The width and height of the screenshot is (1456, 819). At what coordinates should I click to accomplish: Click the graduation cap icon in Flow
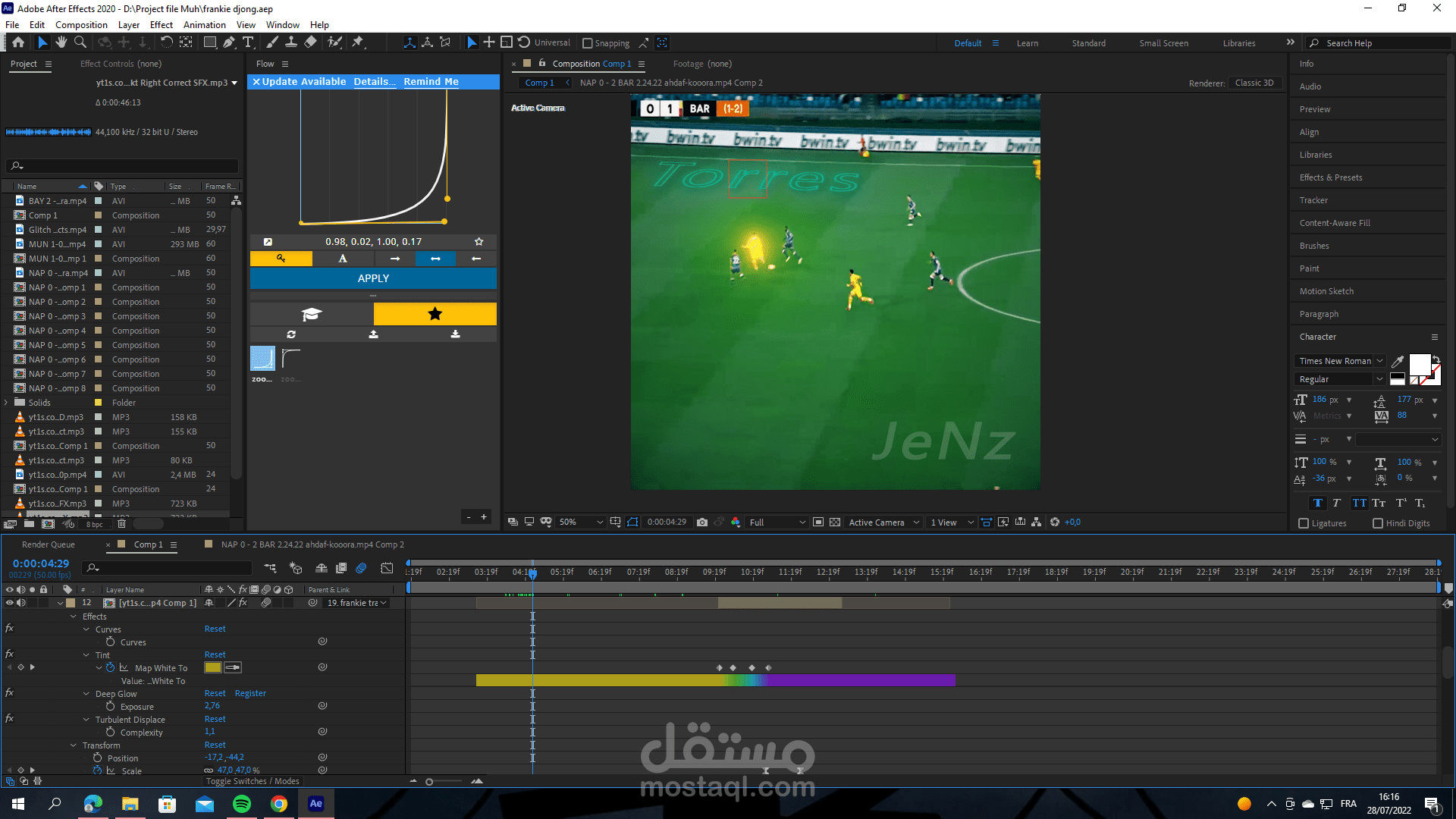(312, 314)
